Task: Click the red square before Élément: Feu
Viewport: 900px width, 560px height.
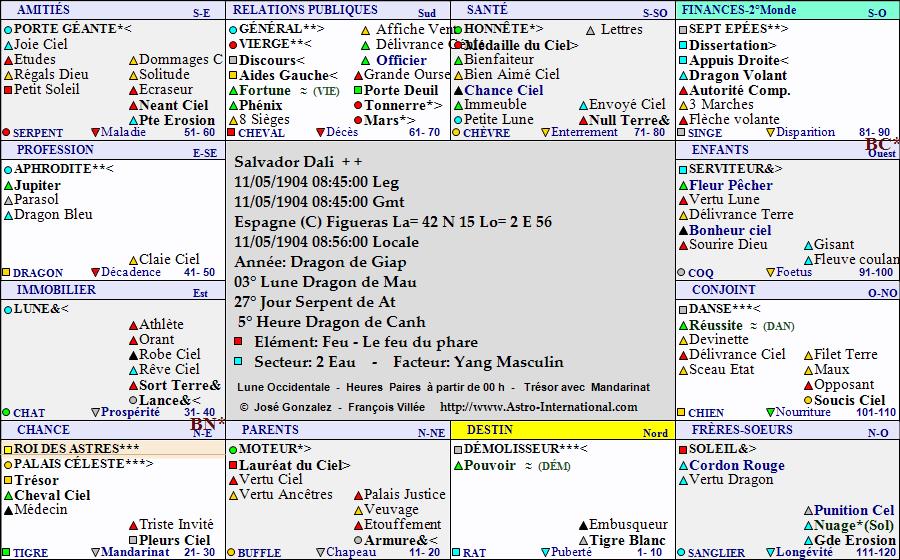Action: coord(238,342)
